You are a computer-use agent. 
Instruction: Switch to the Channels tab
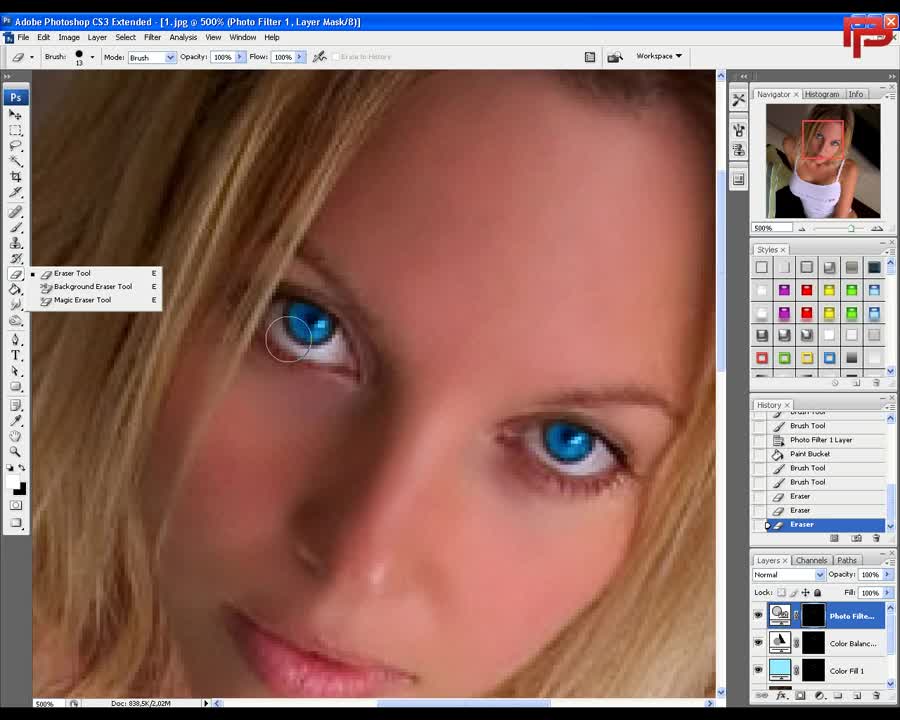811,560
